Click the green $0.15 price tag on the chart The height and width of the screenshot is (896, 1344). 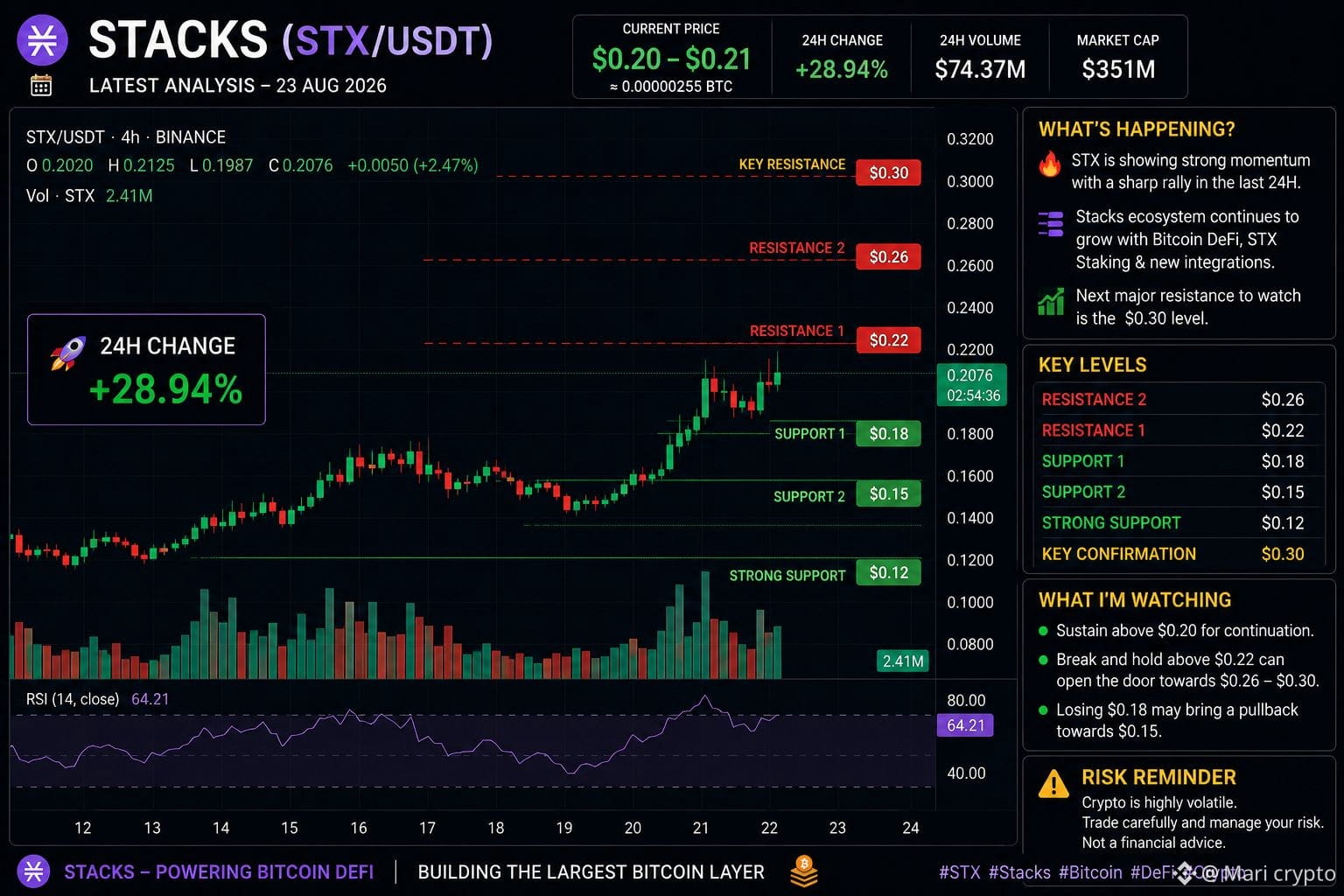pos(888,494)
